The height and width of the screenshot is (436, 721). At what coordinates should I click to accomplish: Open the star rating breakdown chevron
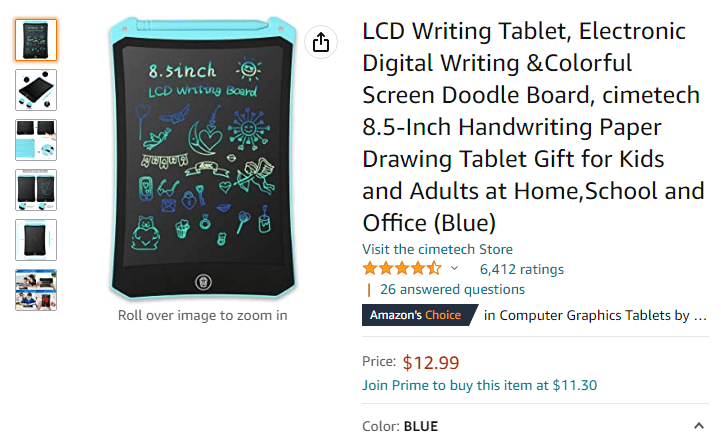coord(454,268)
